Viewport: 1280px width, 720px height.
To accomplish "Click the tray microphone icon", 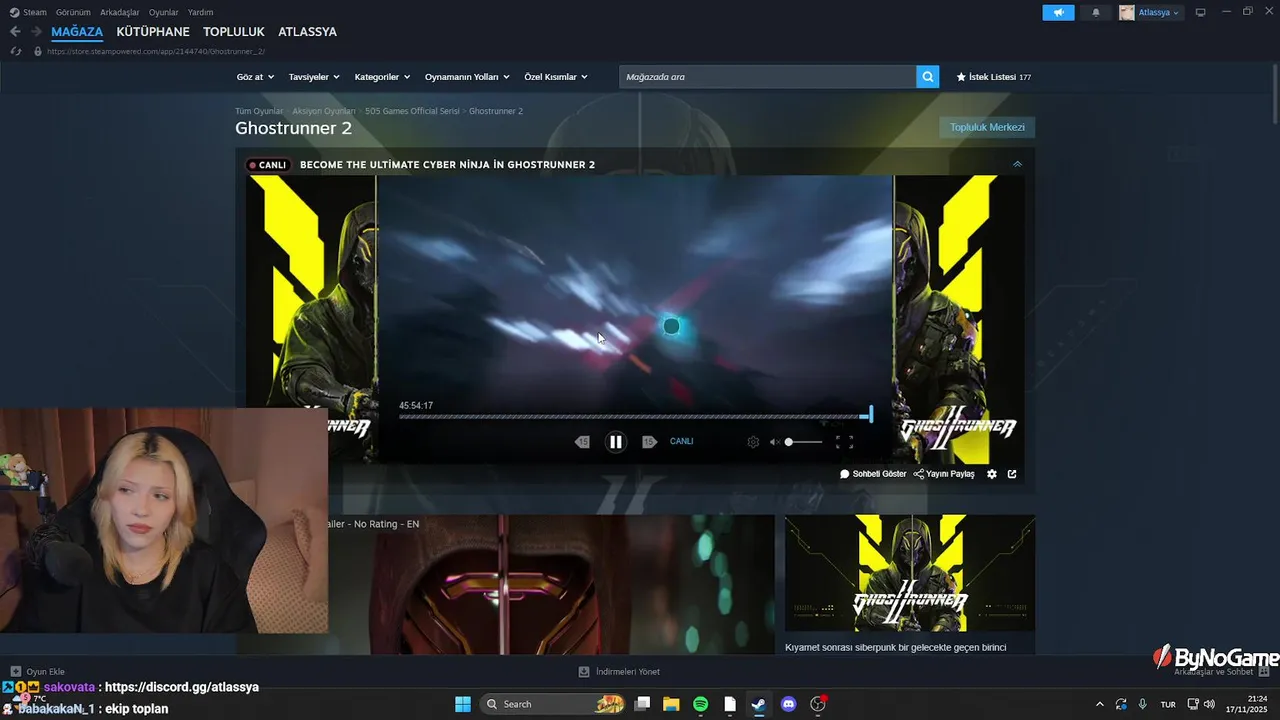I will click(1142, 704).
